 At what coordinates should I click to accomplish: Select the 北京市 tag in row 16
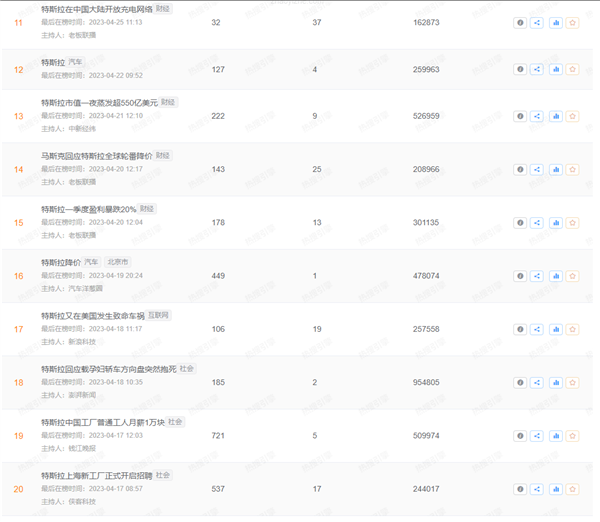tap(117, 262)
